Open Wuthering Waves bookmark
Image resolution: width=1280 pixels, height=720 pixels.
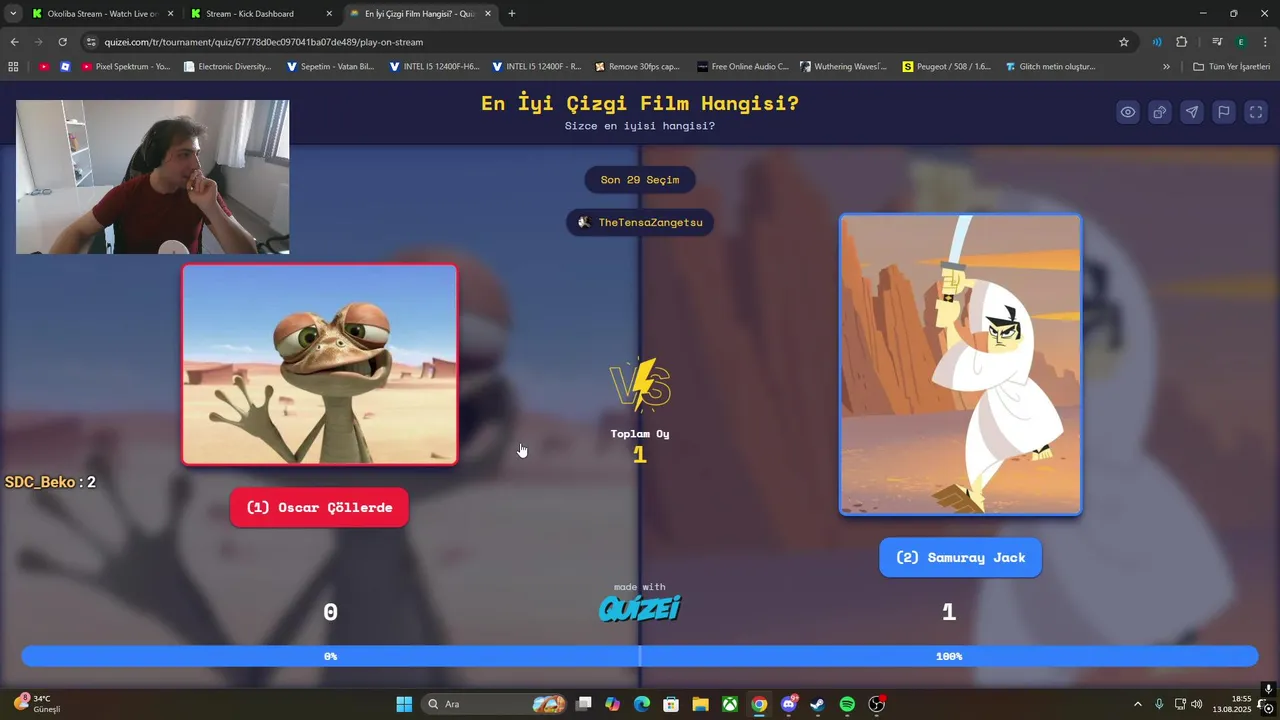click(x=843, y=67)
